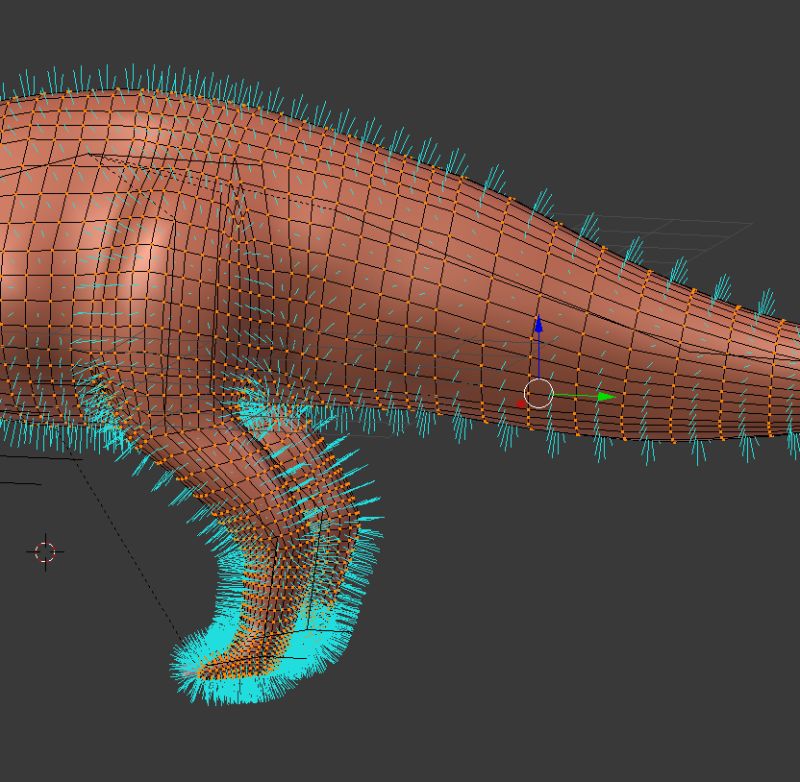This screenshot has height=782, width=800.
Task: Click the white circle of the transform gizmo
Action: [541, 393]
